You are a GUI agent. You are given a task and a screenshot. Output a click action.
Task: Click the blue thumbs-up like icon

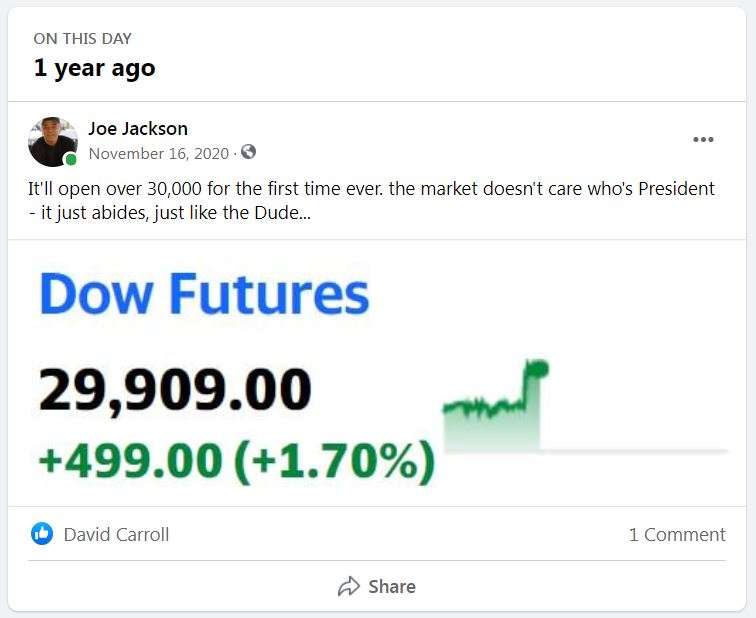[x=42, y=534]
